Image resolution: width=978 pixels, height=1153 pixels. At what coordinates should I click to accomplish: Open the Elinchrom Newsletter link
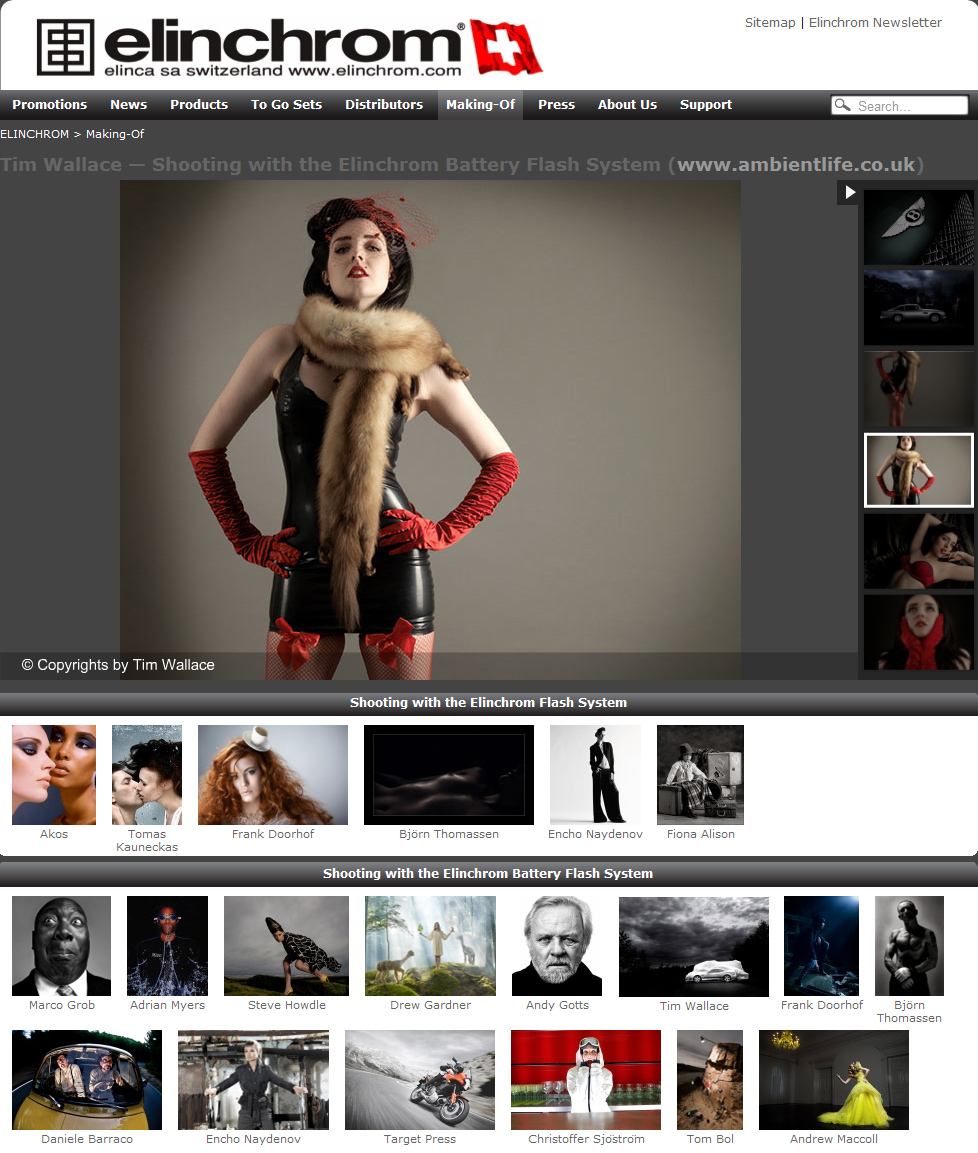875,23
